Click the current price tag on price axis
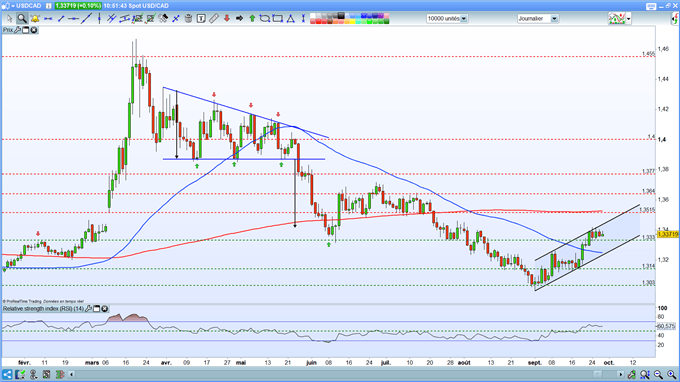The width and height of the screenshot is (680, 382). [668, 234]
